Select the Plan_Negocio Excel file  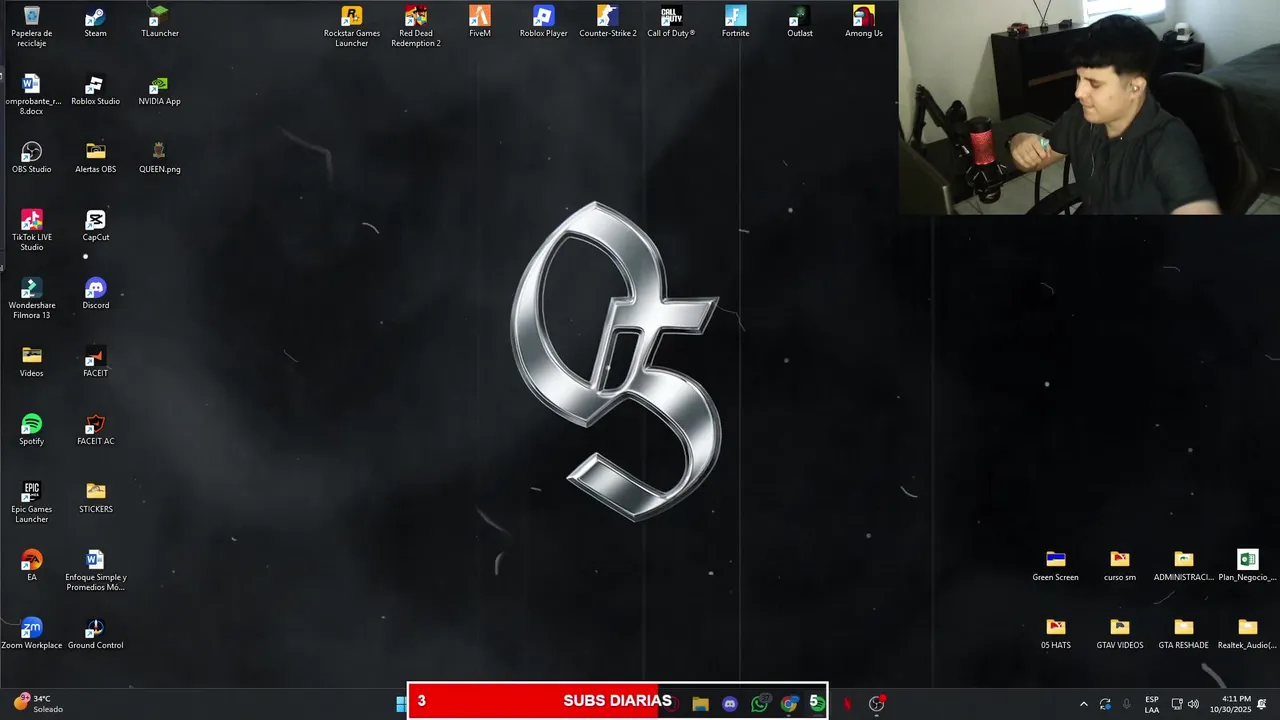tap(1247, 566)
